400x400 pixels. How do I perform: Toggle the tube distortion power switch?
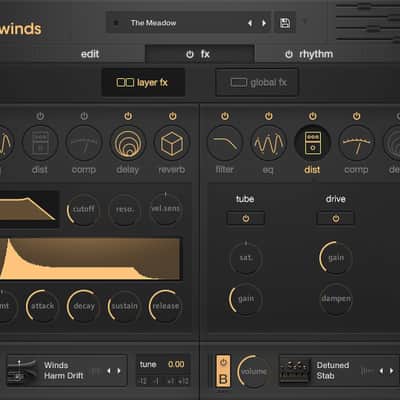point(246,219)
